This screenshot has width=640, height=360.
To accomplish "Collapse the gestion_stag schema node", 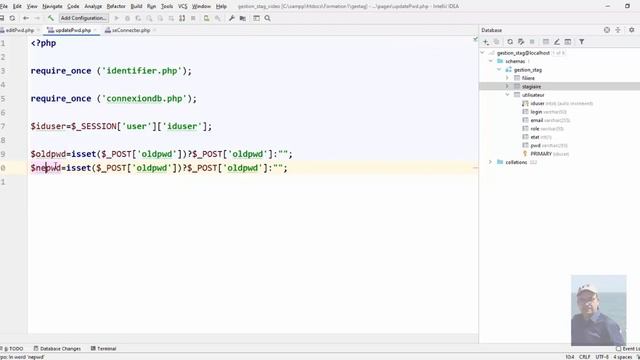I will point(499,70).
